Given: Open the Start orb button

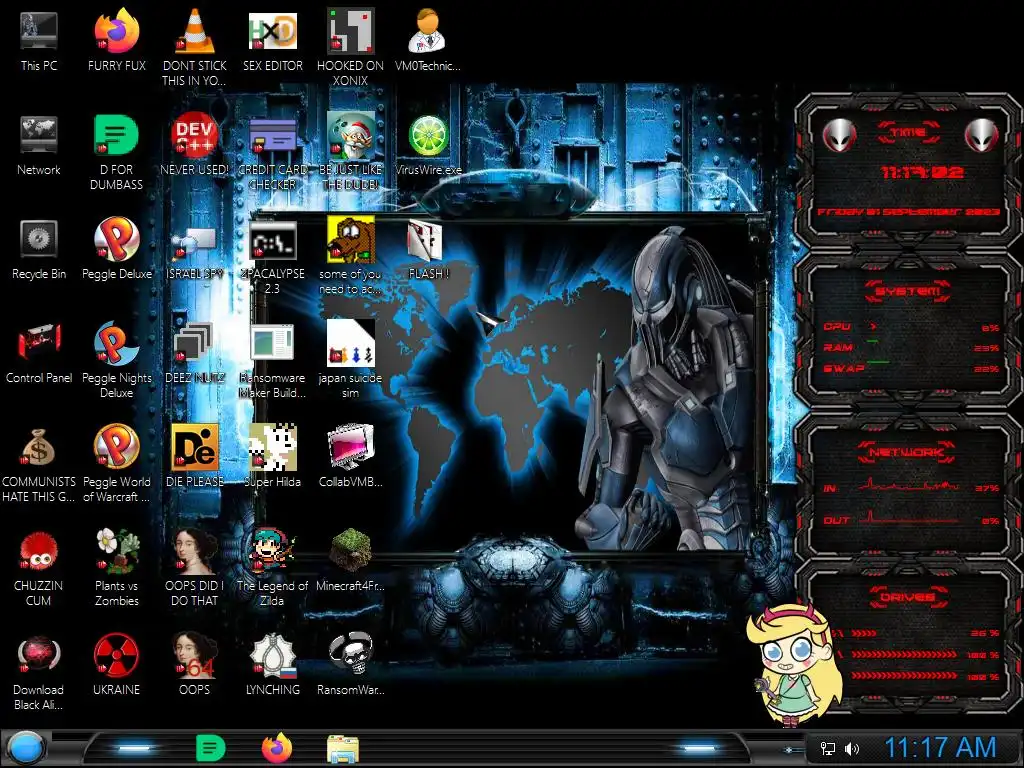Looking at the screenshot, I should [25, 748].
